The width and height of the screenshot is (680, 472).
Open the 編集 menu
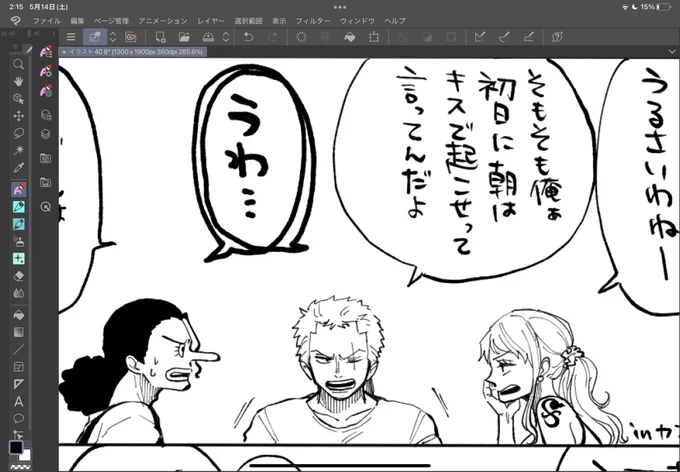click(x=78, y=21)
